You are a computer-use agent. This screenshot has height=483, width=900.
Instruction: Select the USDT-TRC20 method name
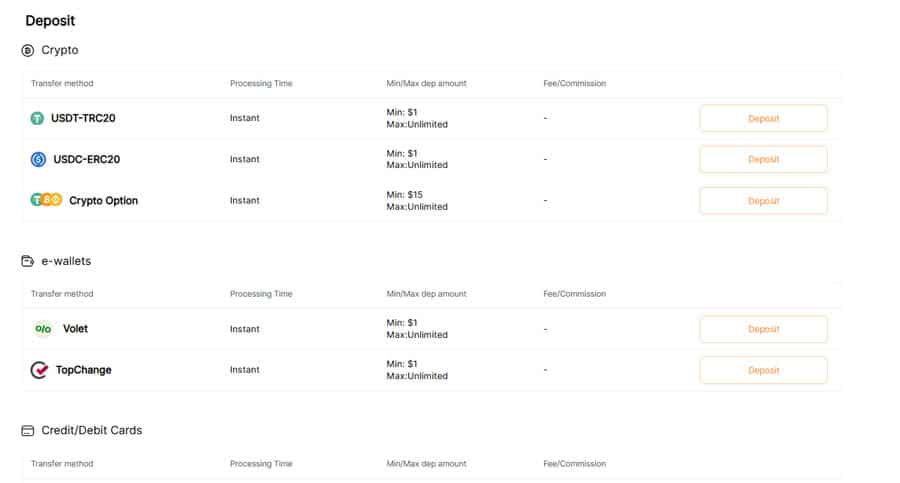tap(83, 118)
